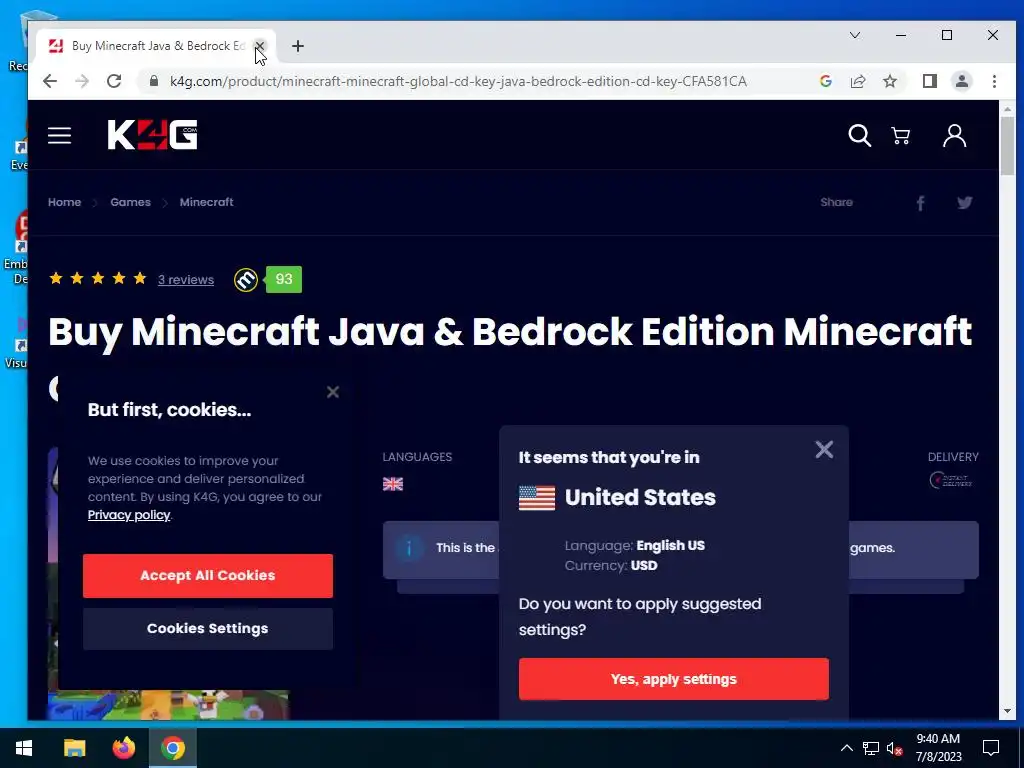1024x768 pixels.
Task: Click the address bar URL
Action: [x=458, y=81]
